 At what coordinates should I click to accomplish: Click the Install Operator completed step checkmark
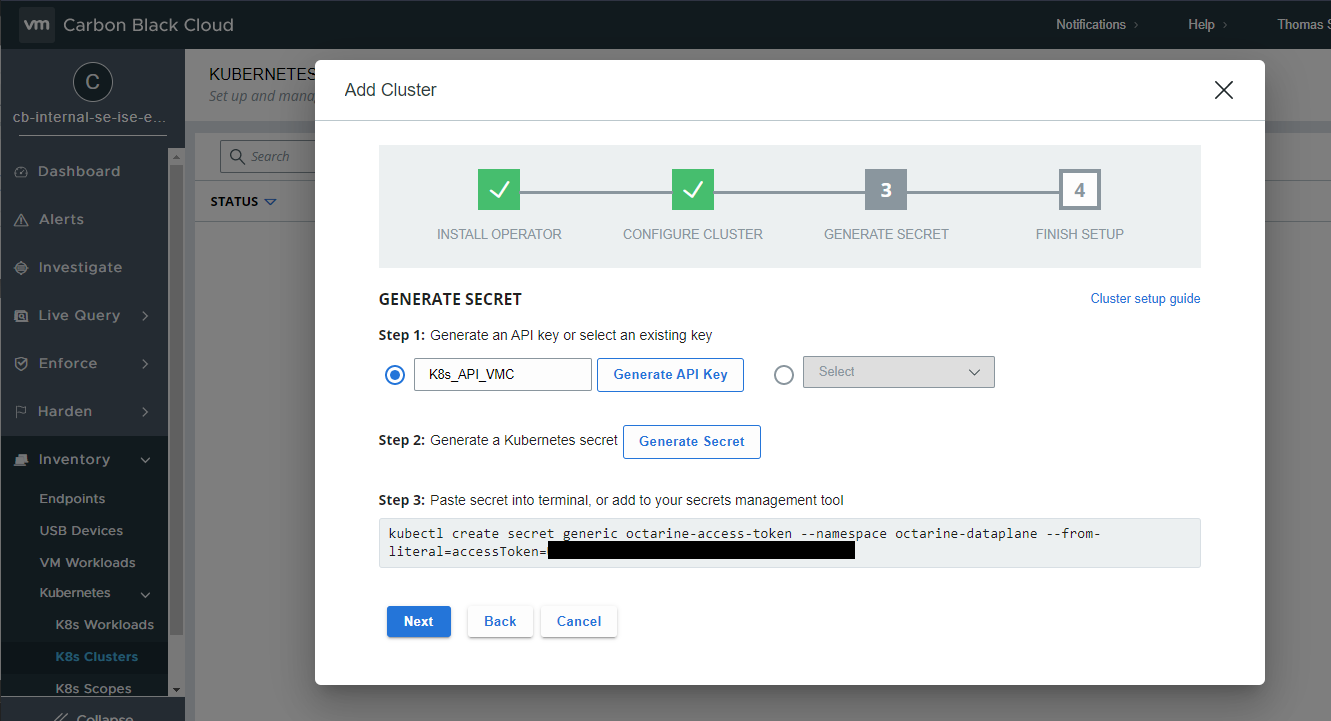click(x=499, y=189)
